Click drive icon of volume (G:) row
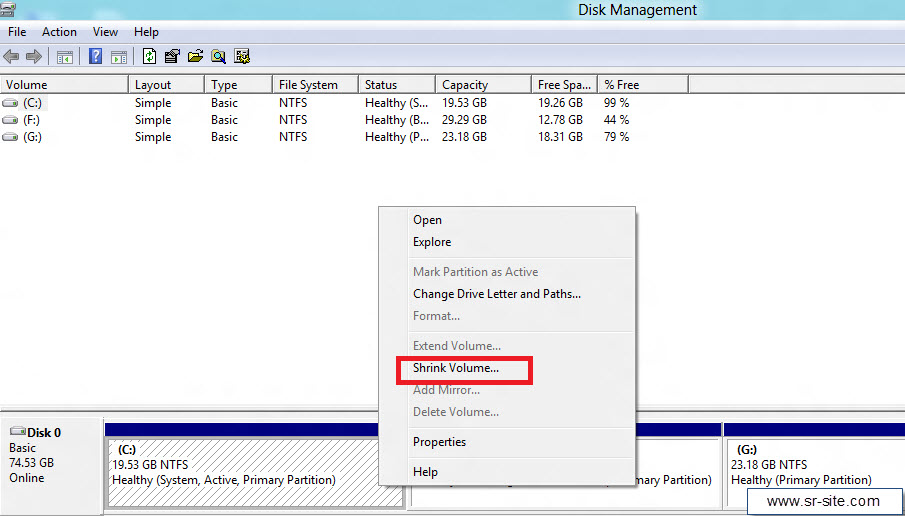The image size is (905, 516). click(x=10, y=137)
